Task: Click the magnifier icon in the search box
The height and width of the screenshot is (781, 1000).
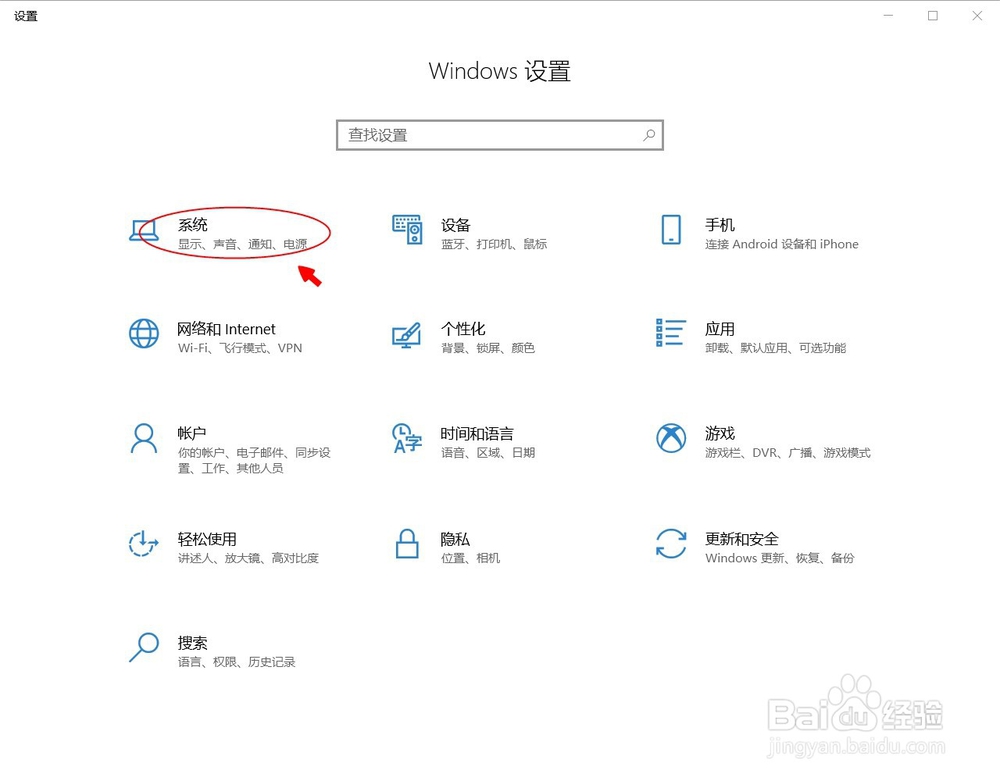Action: (649, 134)
